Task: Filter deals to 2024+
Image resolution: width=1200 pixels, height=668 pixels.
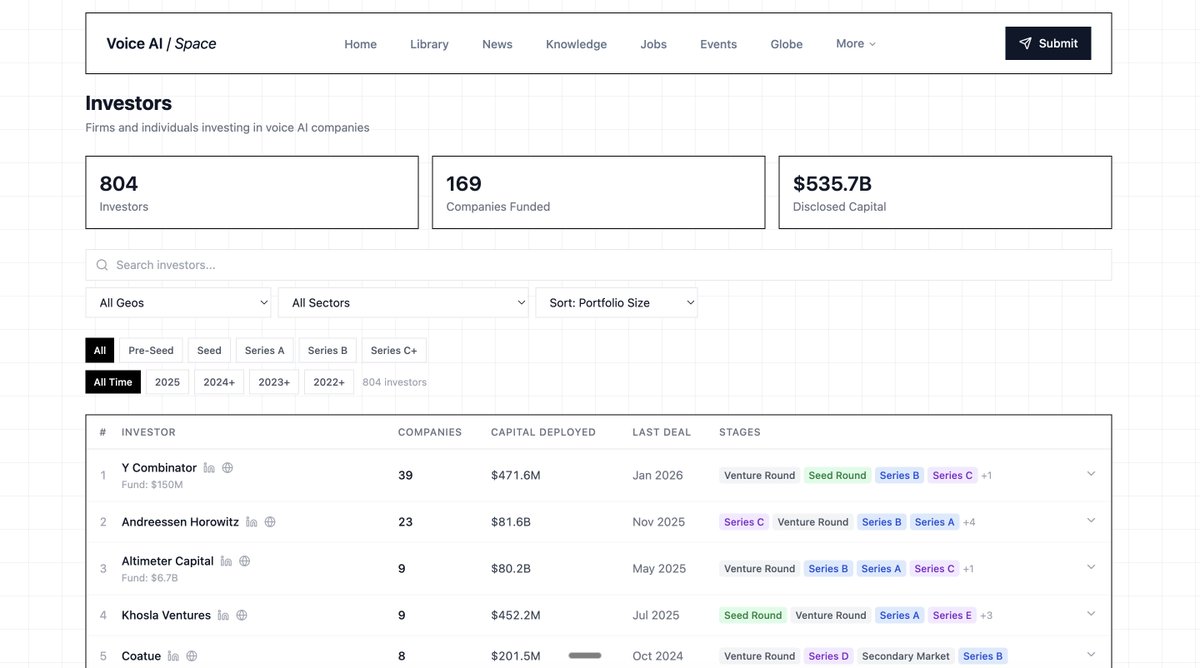Action: (219, 382)
